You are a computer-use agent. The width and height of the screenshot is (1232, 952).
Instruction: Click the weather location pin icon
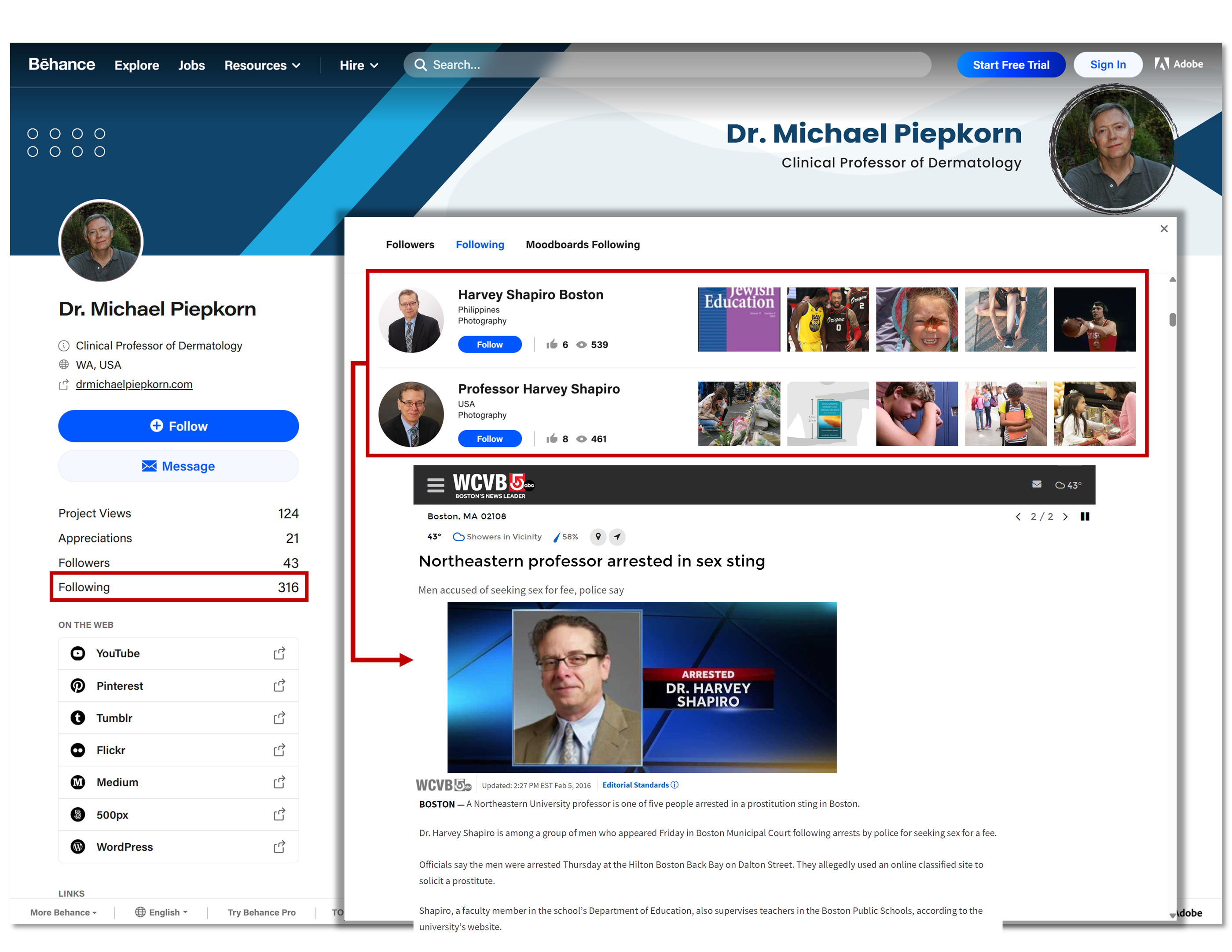click(x=598, y=537)
